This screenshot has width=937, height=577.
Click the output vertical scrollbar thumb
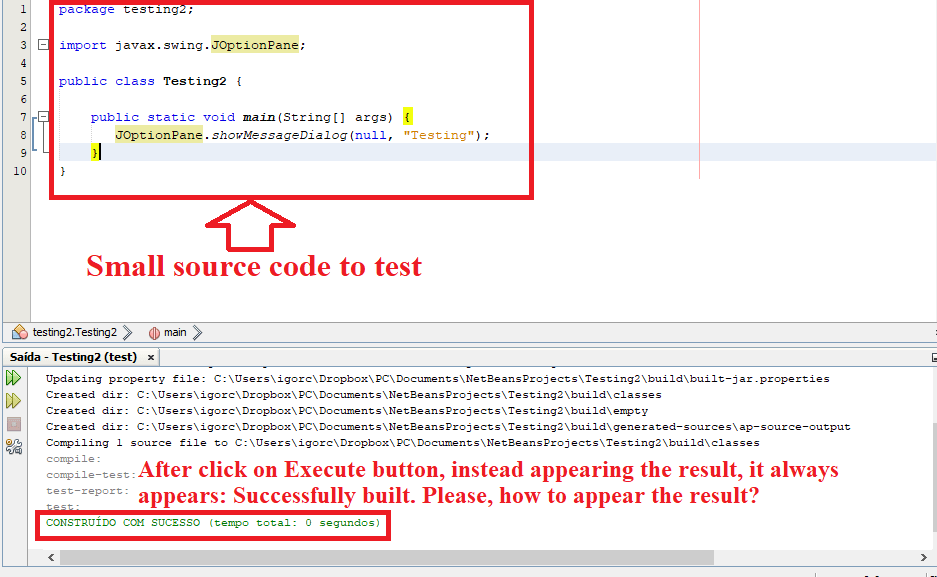[x=934, y=477]
